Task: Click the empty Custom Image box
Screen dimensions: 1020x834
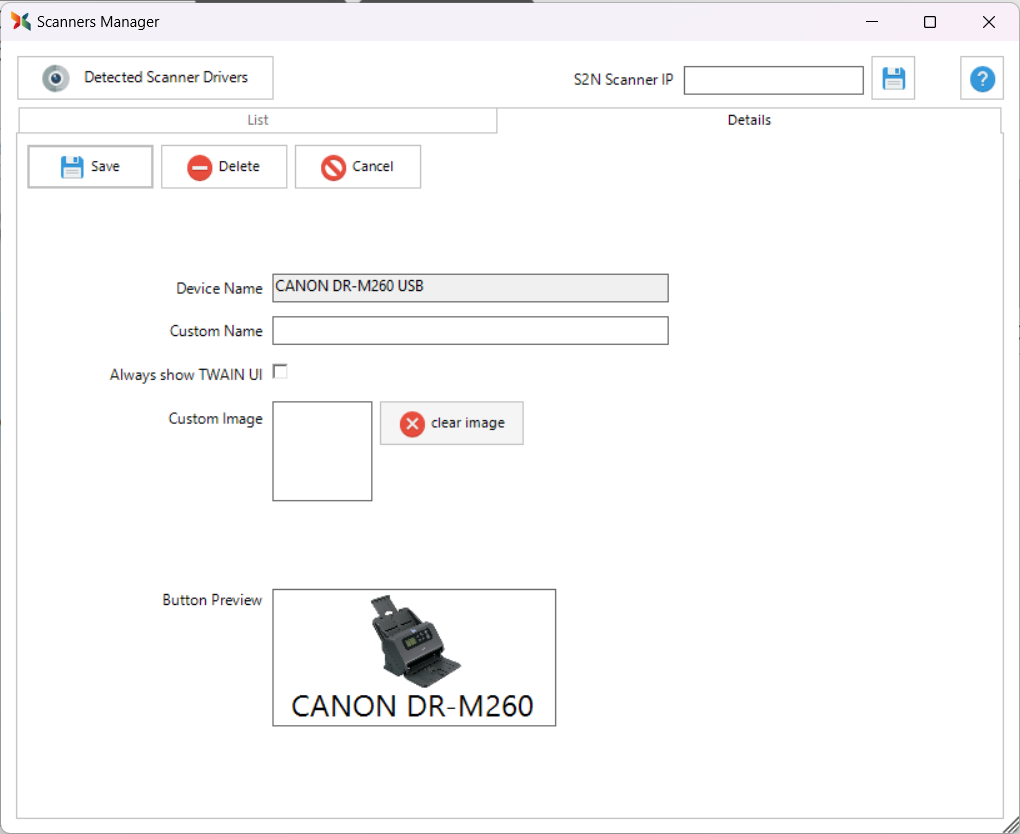Action: point(322,451)
